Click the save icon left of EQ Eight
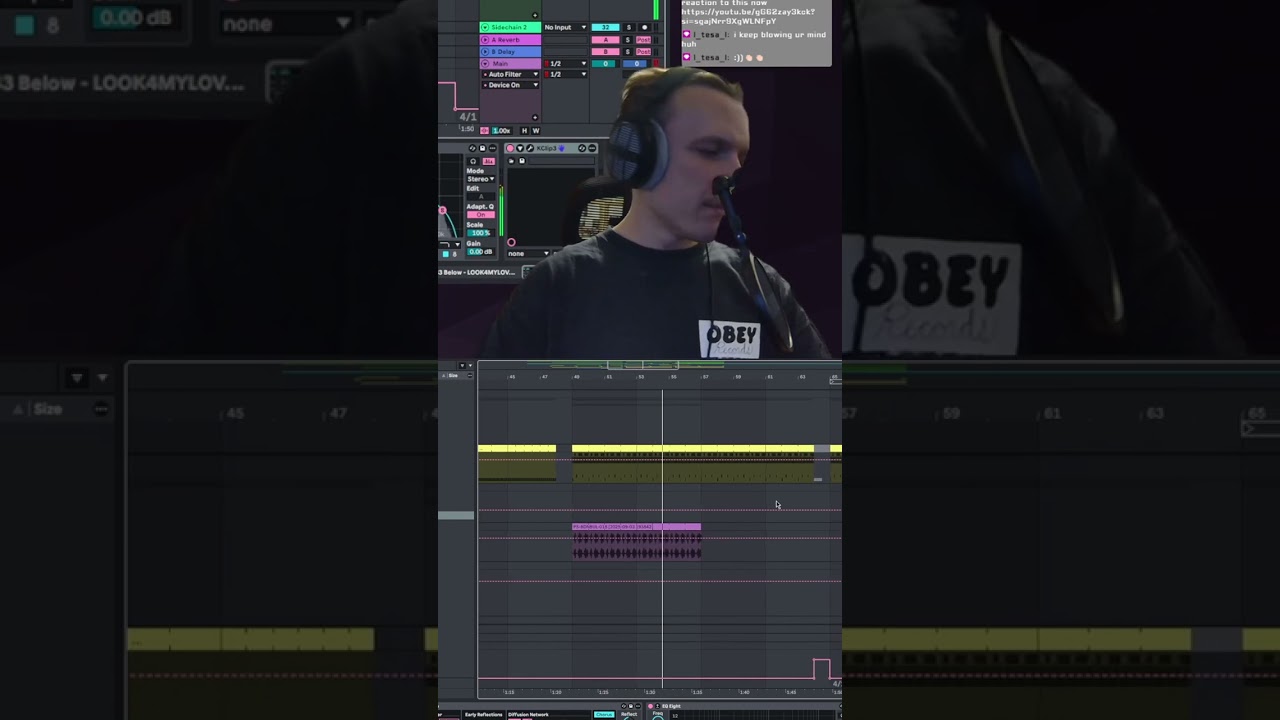Screen dimensions: 1280x720 tap(631, 706)
